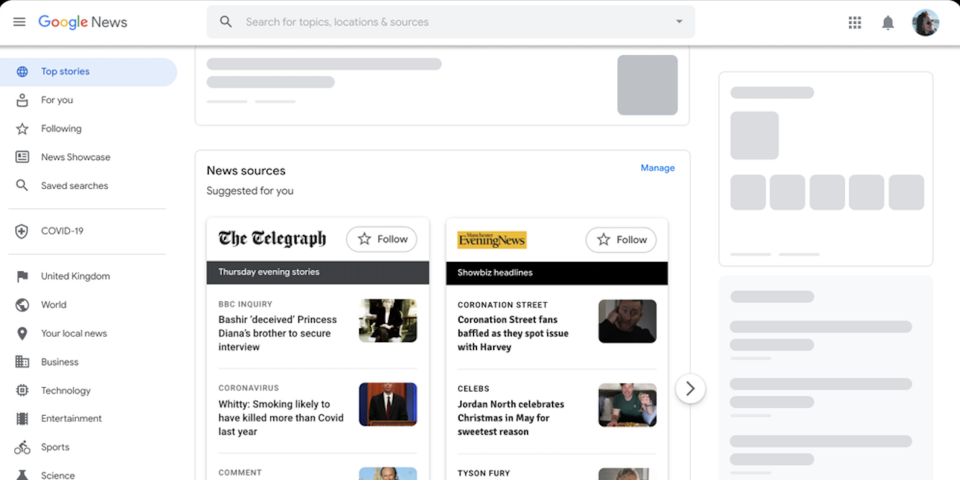Click the Technology chip icon

pos(22,390)
